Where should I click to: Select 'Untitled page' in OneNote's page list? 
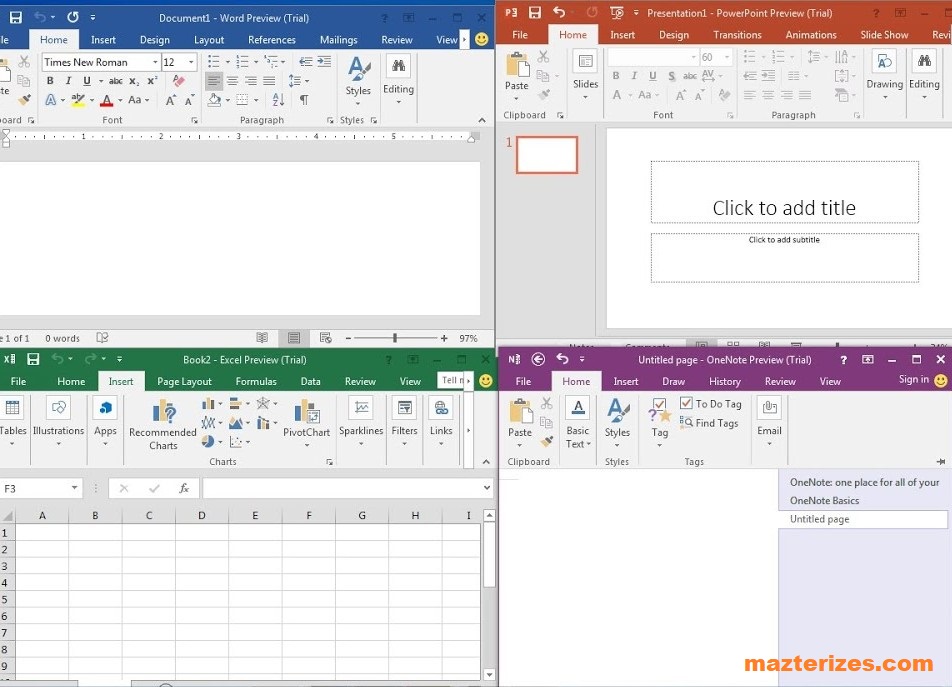point(863,519)
